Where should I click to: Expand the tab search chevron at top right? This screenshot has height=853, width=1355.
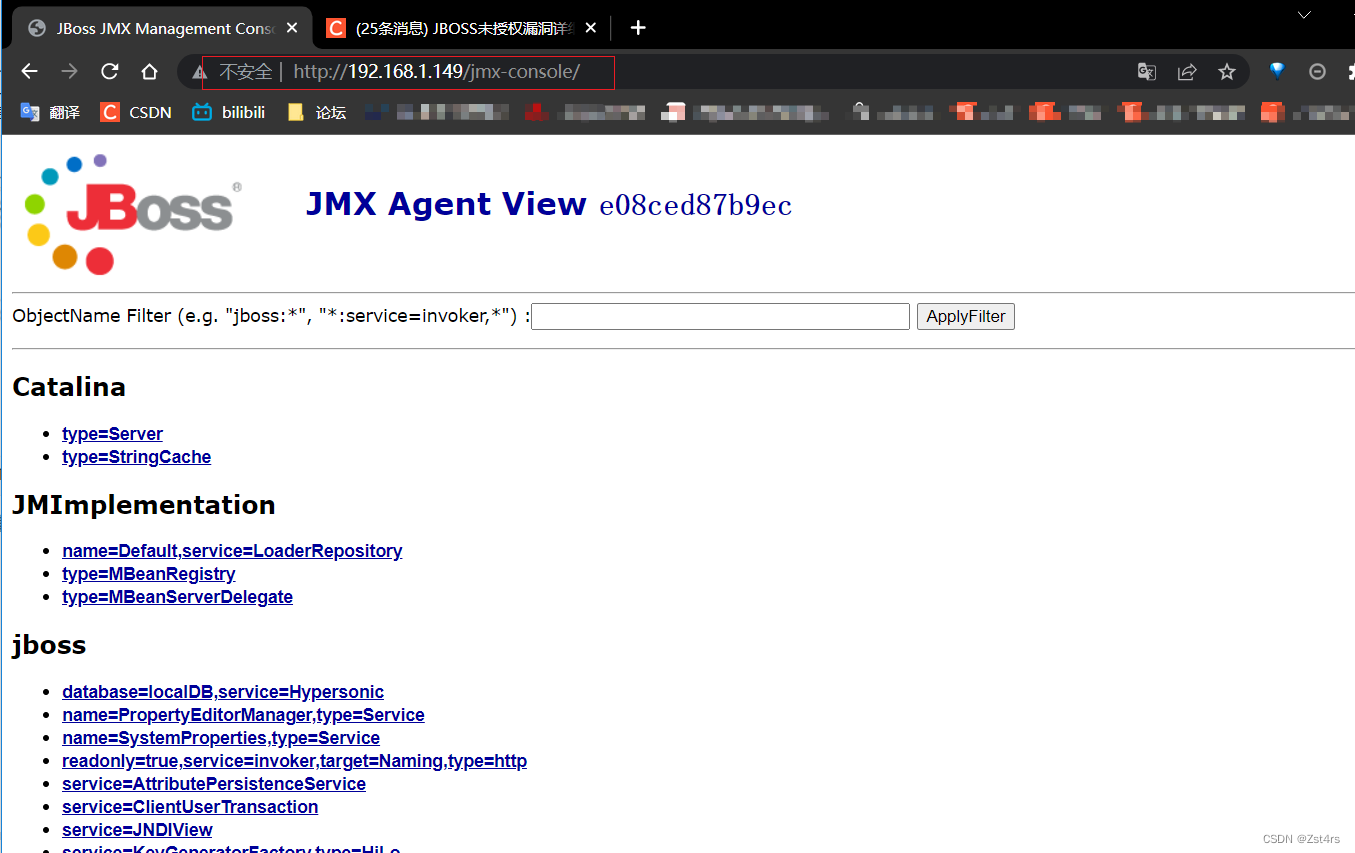pyautogui.click(x=1304, y=15)
